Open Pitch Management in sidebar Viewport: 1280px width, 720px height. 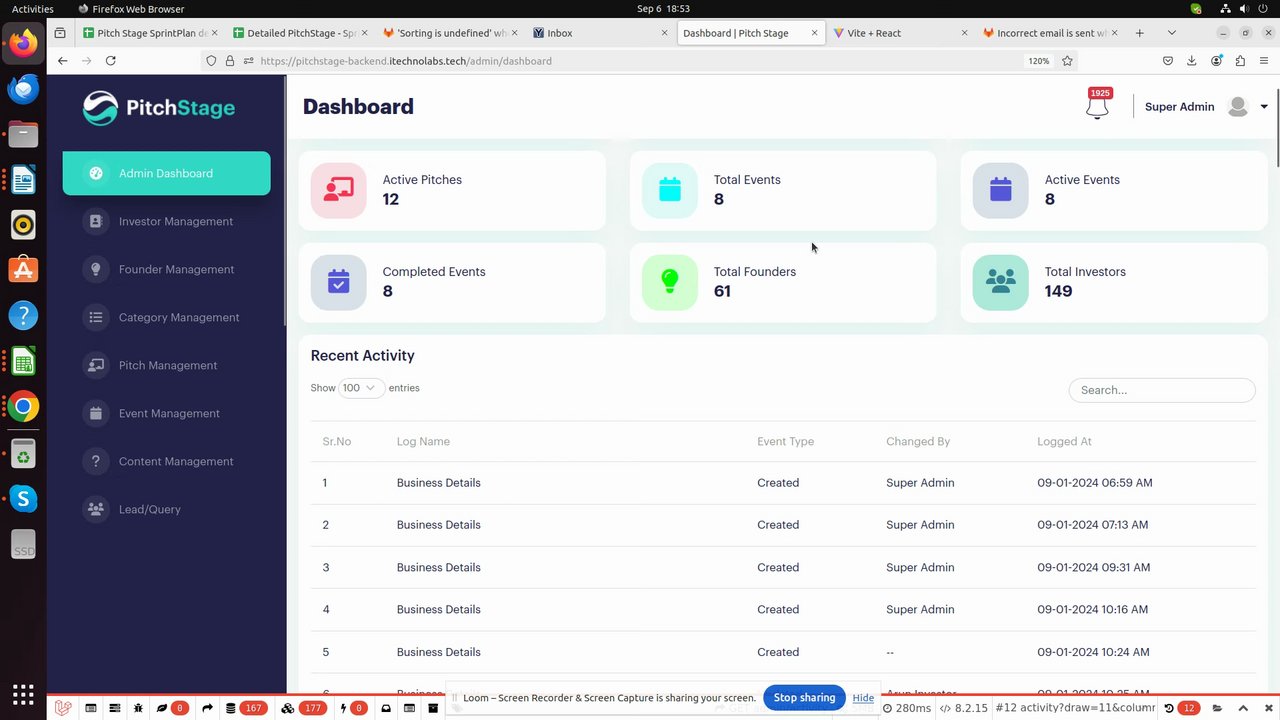pyautogui.click(x=166, y=365)
